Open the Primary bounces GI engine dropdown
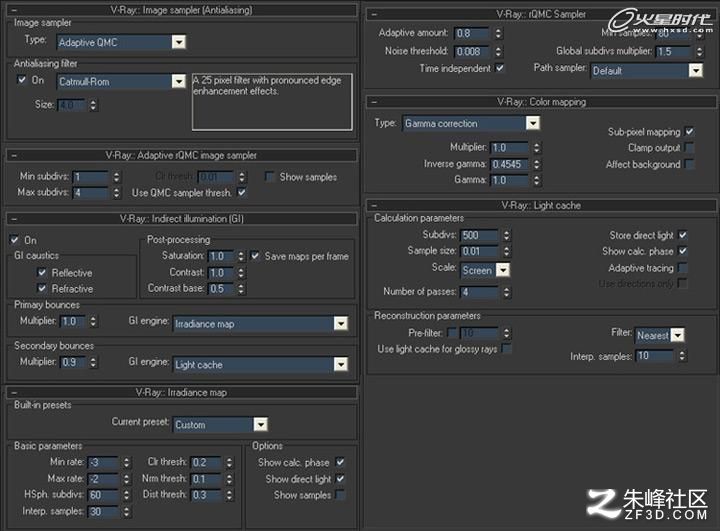This screenshot has height=531, width=720. click(x=260, y=324)
